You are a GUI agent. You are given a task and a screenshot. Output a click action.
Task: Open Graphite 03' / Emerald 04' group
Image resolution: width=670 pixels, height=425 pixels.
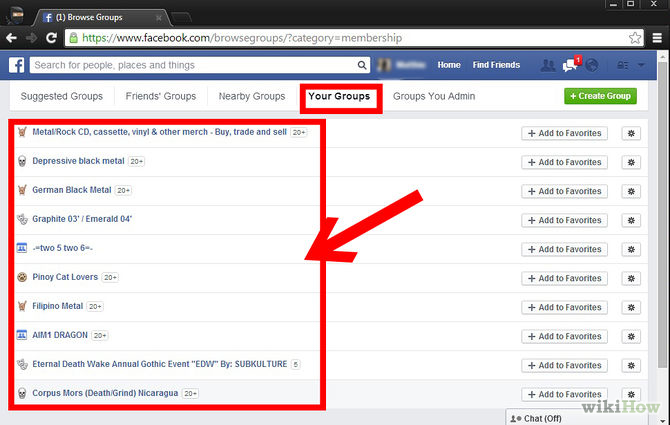(x=82, y=219)
